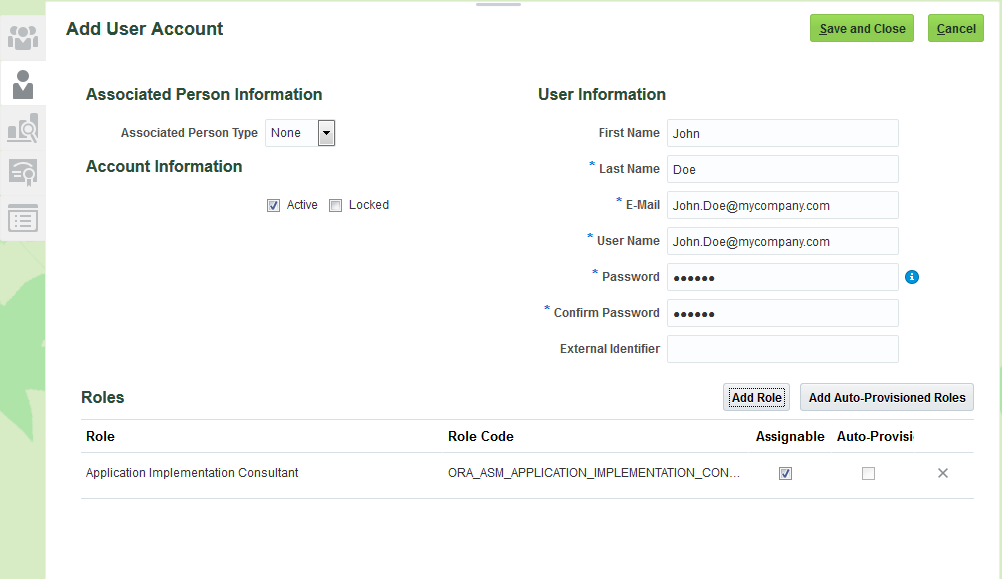
Task: Click the password info icon
Action: 912,277
